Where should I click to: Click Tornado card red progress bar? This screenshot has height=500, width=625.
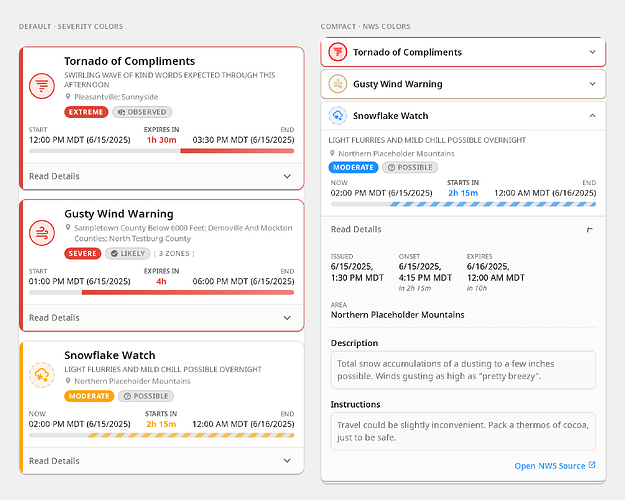pos(237,151)
